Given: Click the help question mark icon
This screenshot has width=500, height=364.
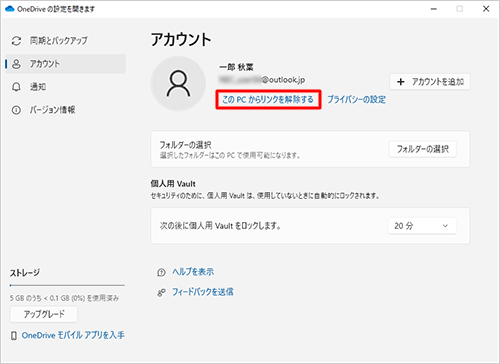Looking at the screenshot, I should coord(161,272).
